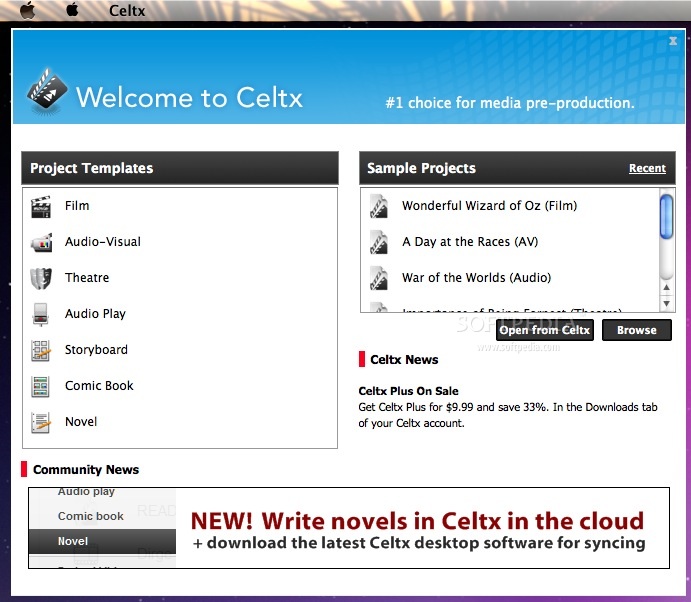Open Wonderful Wizard of Oz (Film) sample
The height and width of the screenshot is (602, 691).
489,206
